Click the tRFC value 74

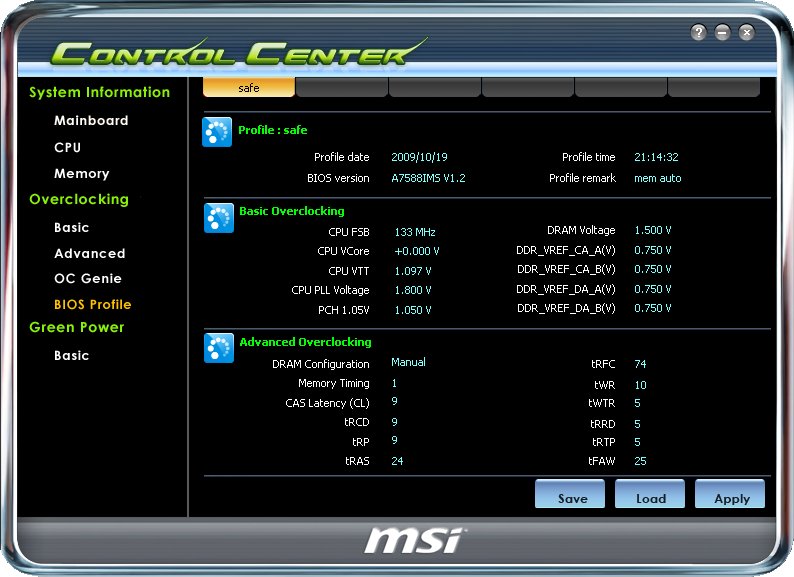click(640, 364)
